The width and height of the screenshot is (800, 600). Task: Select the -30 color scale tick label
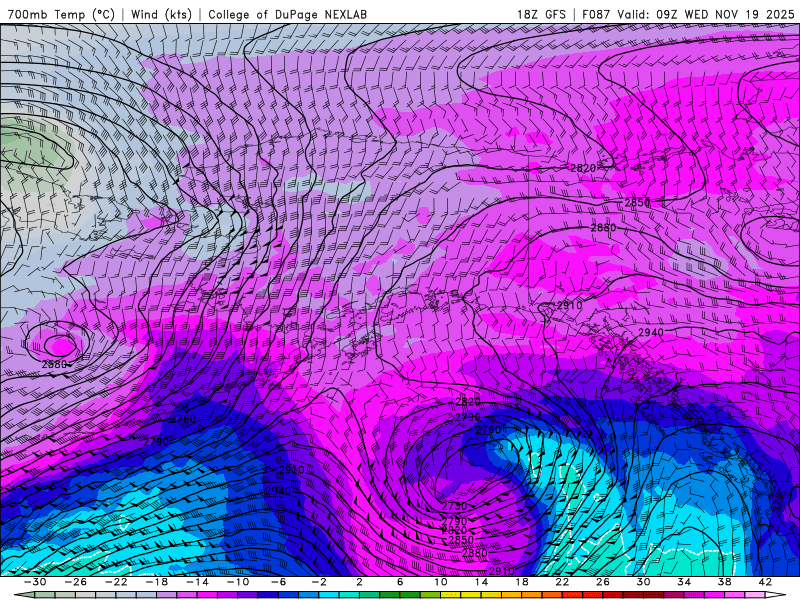click(35, 582)
